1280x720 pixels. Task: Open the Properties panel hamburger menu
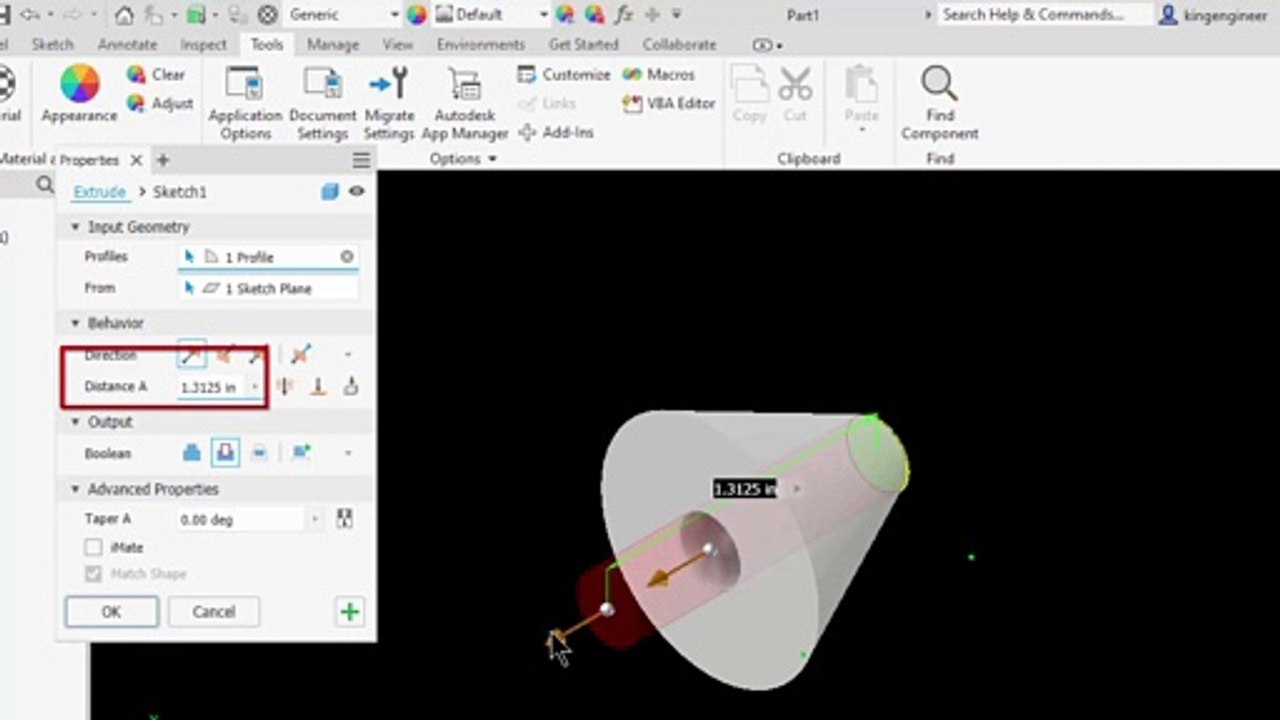click(x=361, y=160)
